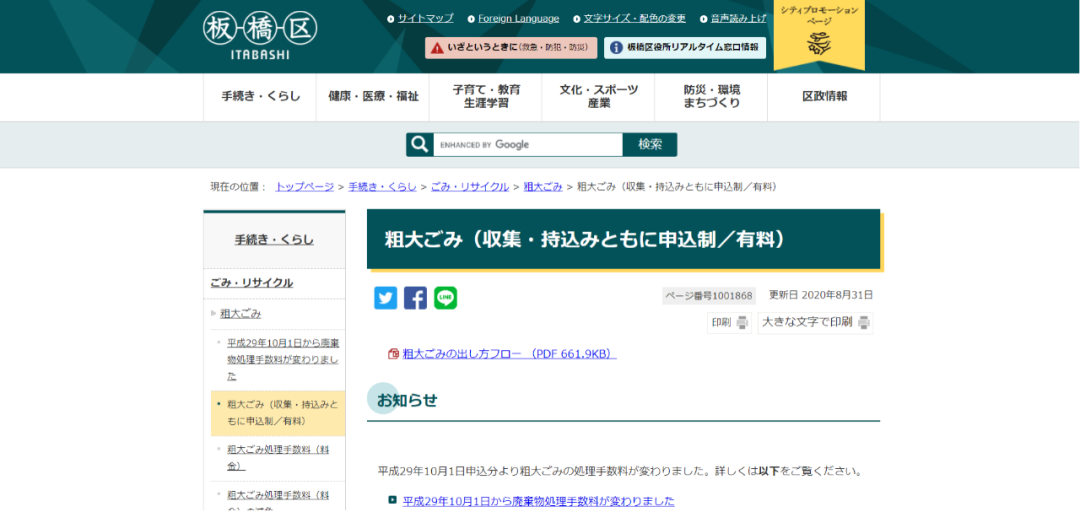Viewport: 1080px width, 512px height.
Task: Open sidebar heading 手続き・くらし
Action: (274, 240)
